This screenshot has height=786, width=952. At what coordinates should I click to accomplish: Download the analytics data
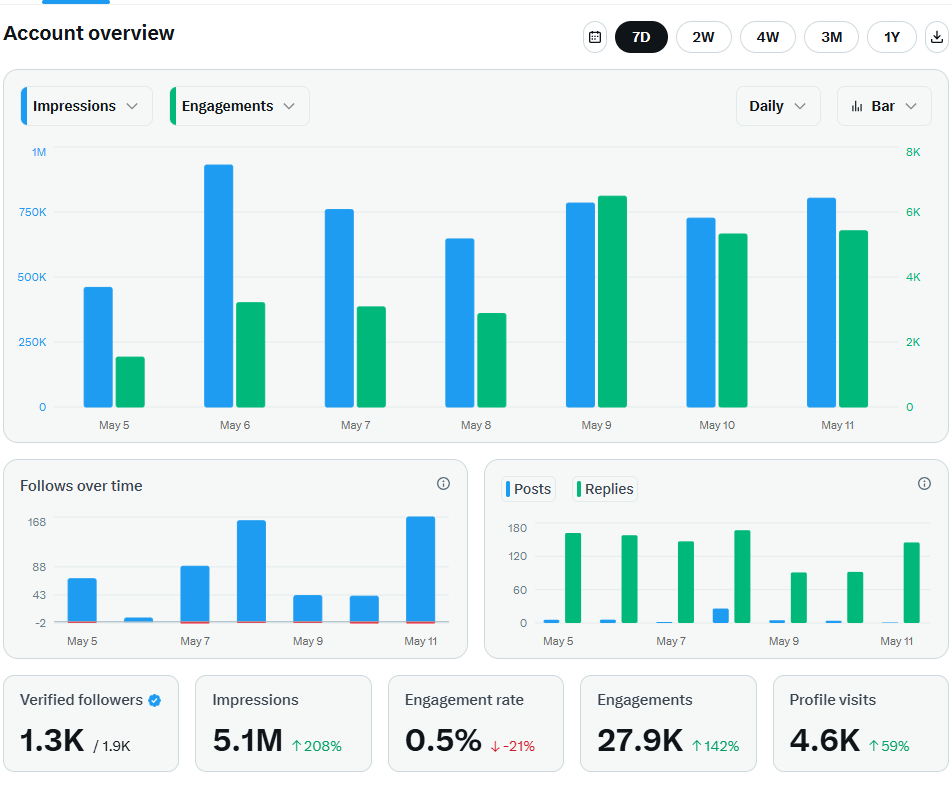[x=937, y=37]
